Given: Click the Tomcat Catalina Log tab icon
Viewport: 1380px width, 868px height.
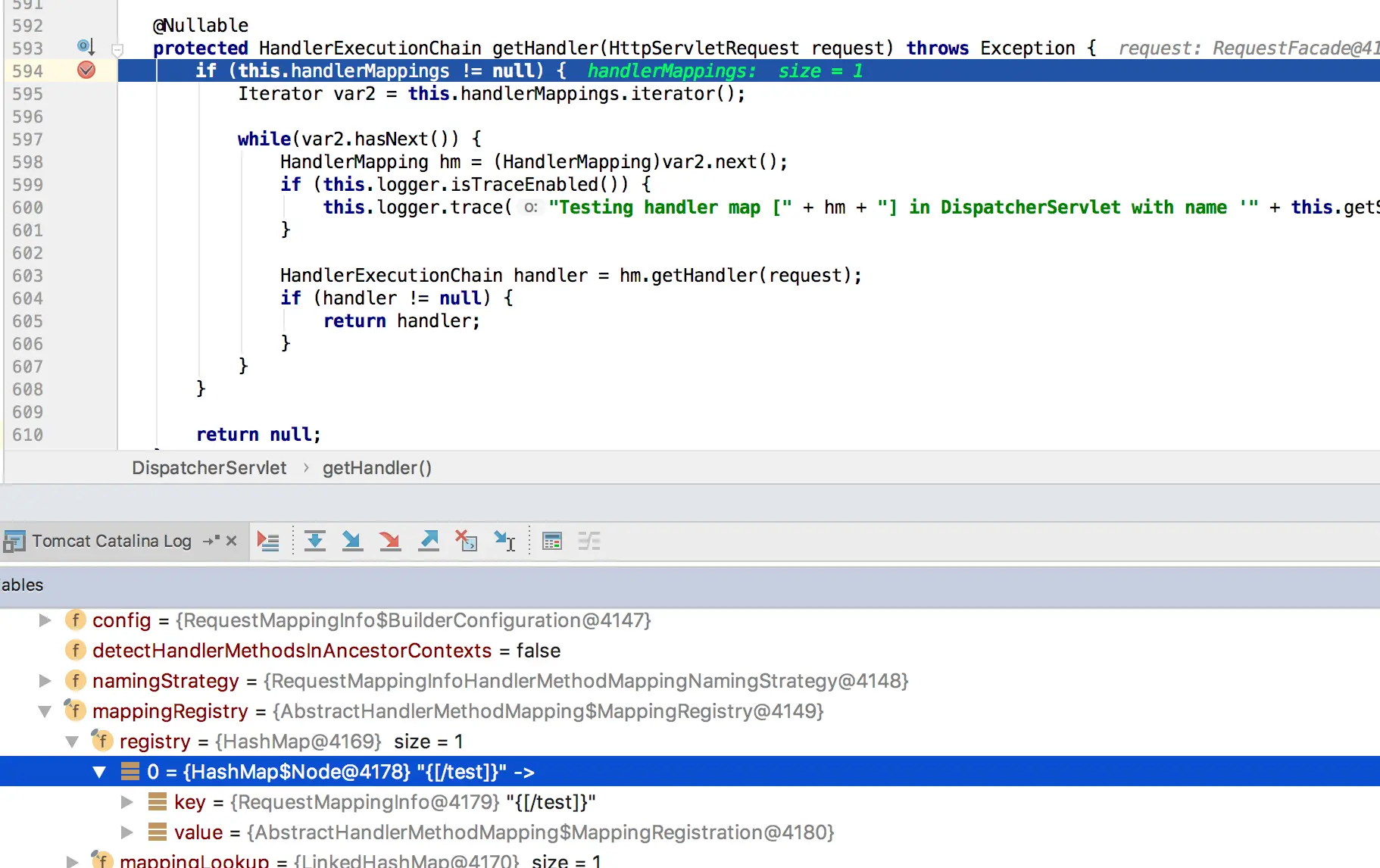Looking at the screenshot, I should 14,542.
